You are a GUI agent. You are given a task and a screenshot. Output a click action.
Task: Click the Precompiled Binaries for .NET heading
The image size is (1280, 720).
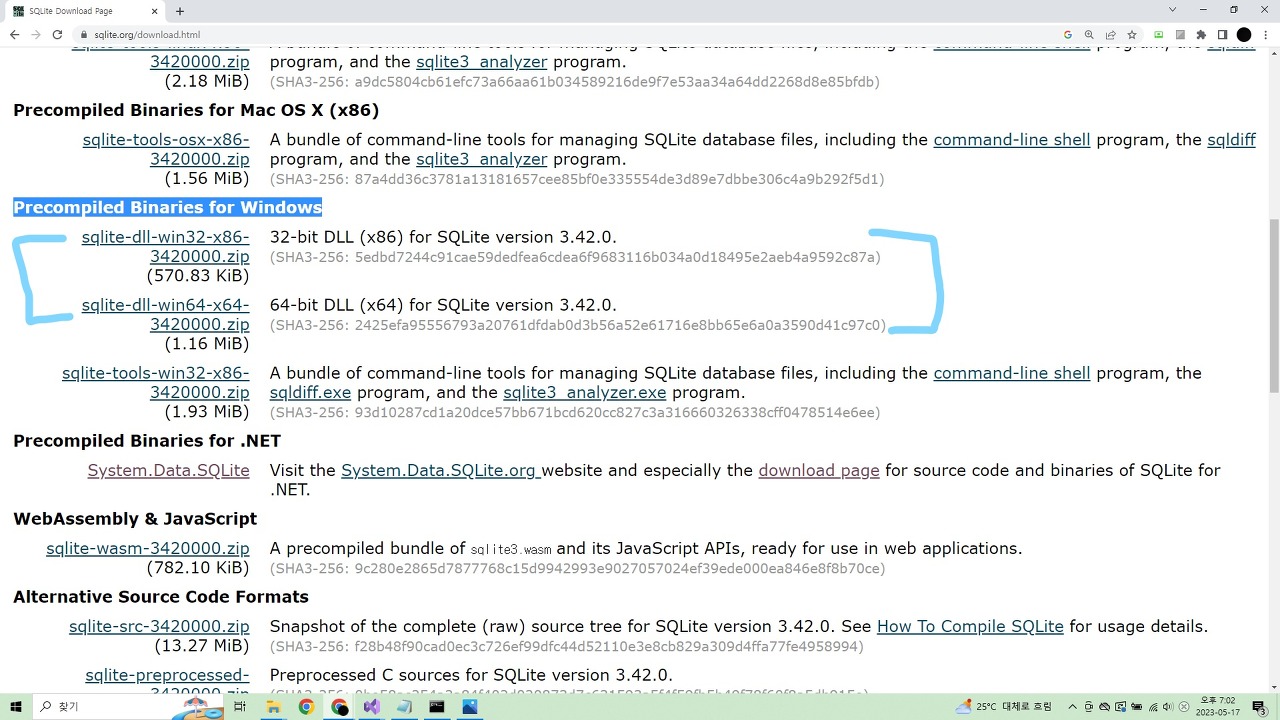click(x=147, y=441)
